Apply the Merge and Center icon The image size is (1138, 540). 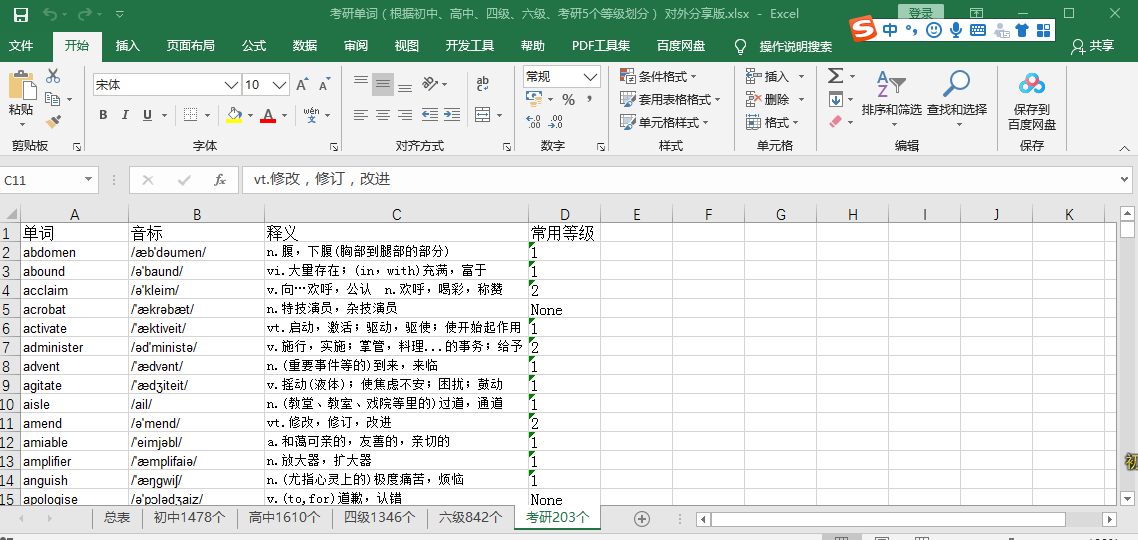click(483, 115)
